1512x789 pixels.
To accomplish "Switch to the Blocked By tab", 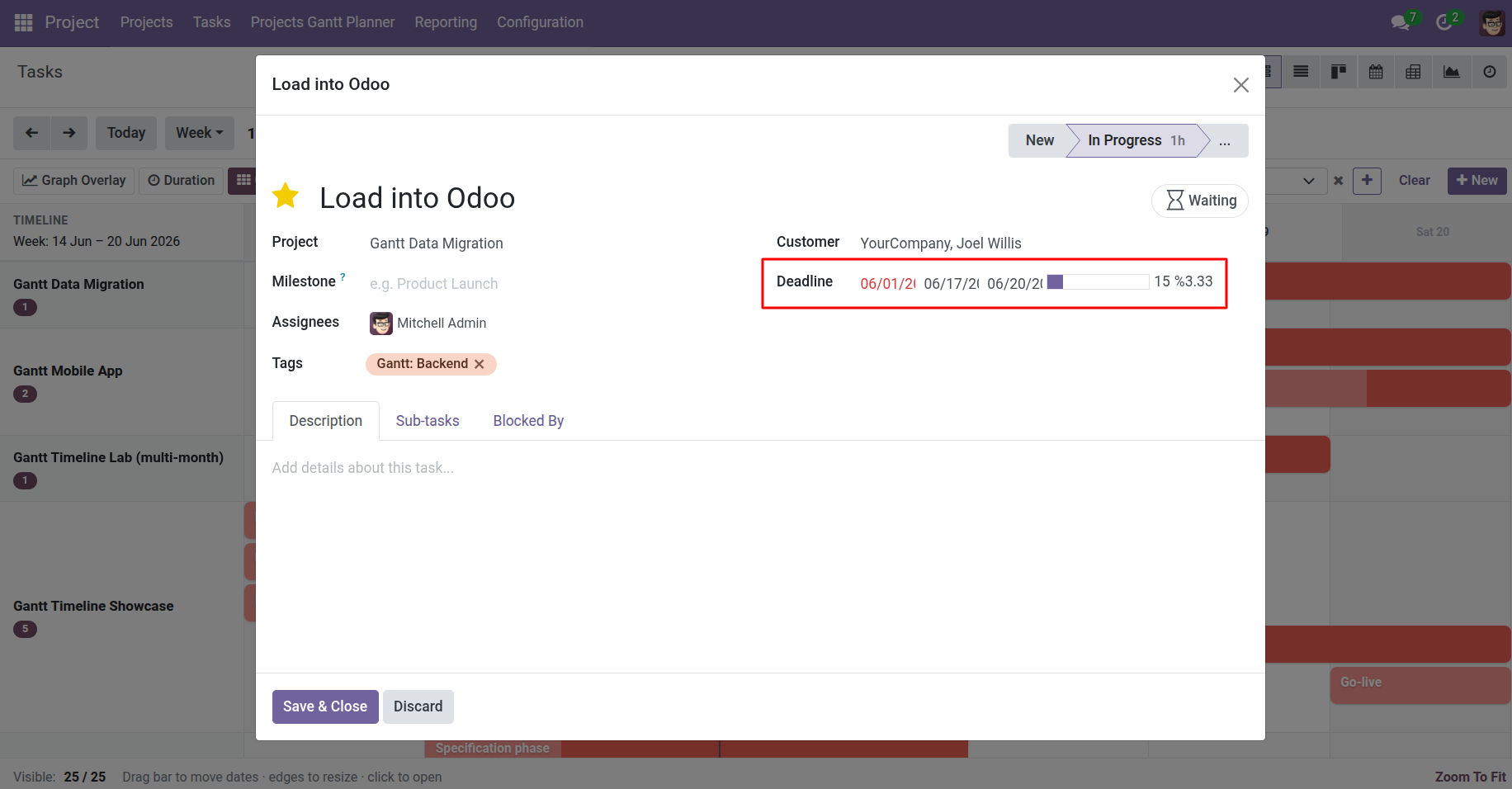I will pyautogui.click(x=528, y=421).
